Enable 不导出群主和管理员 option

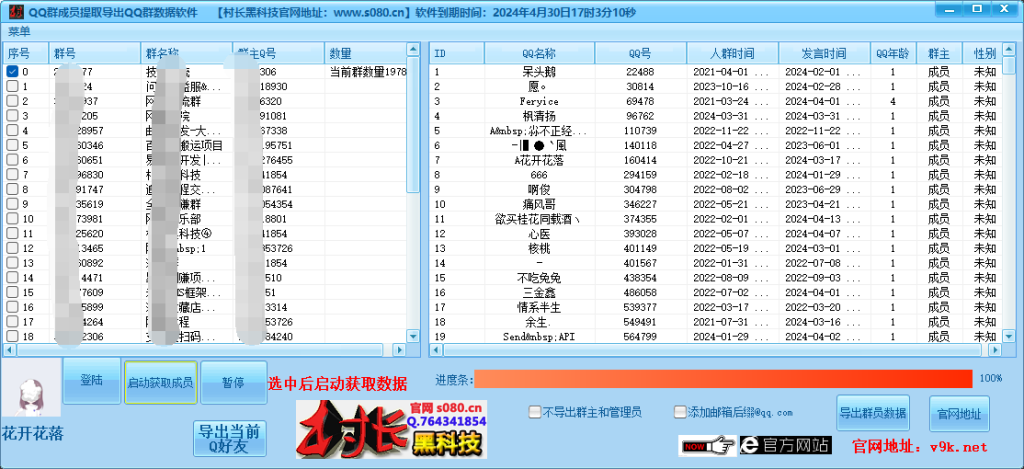click(535, 412)
